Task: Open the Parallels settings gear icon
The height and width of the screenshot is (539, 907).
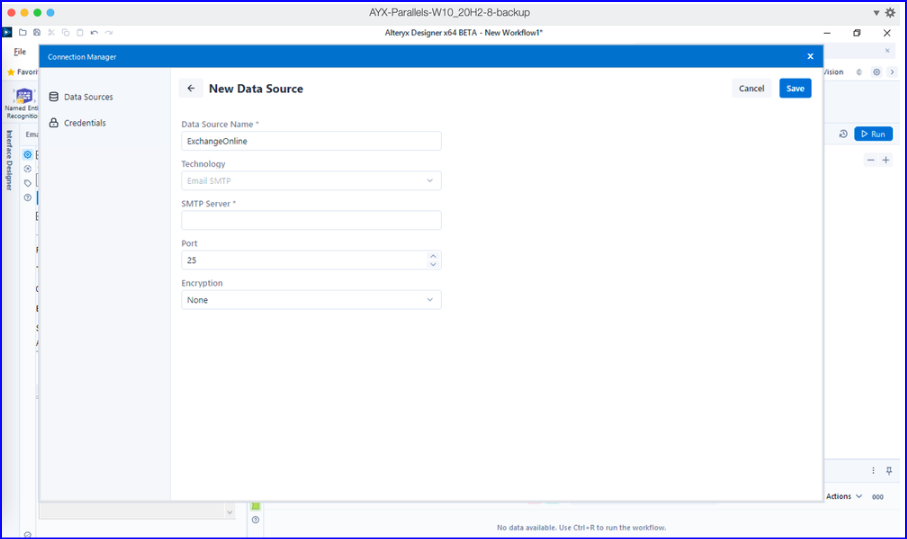Action: 890,12
